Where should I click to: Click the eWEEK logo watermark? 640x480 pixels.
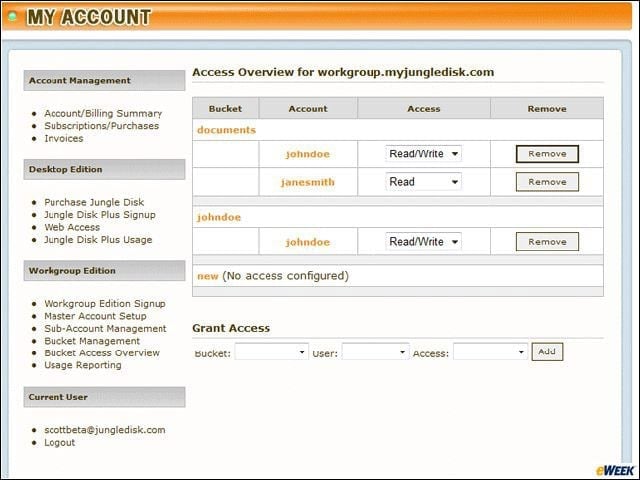pos(616,471)
